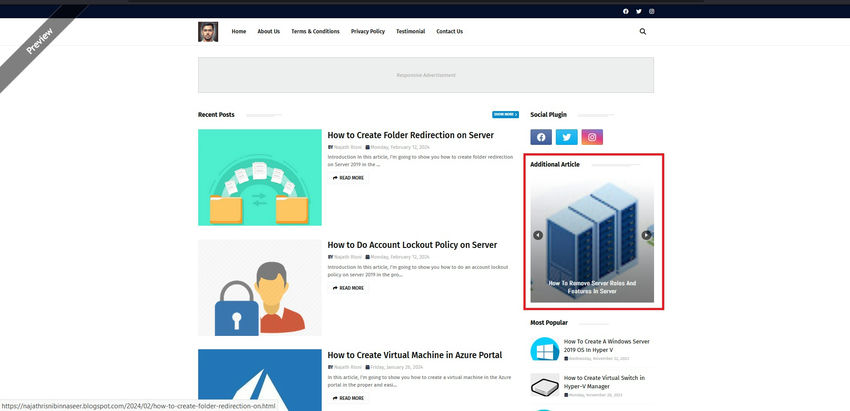Open 'How to Create Virtual Switch in Hyper-V Manager' link
Screen dimensions: 850x411
[x=604, y=382]
